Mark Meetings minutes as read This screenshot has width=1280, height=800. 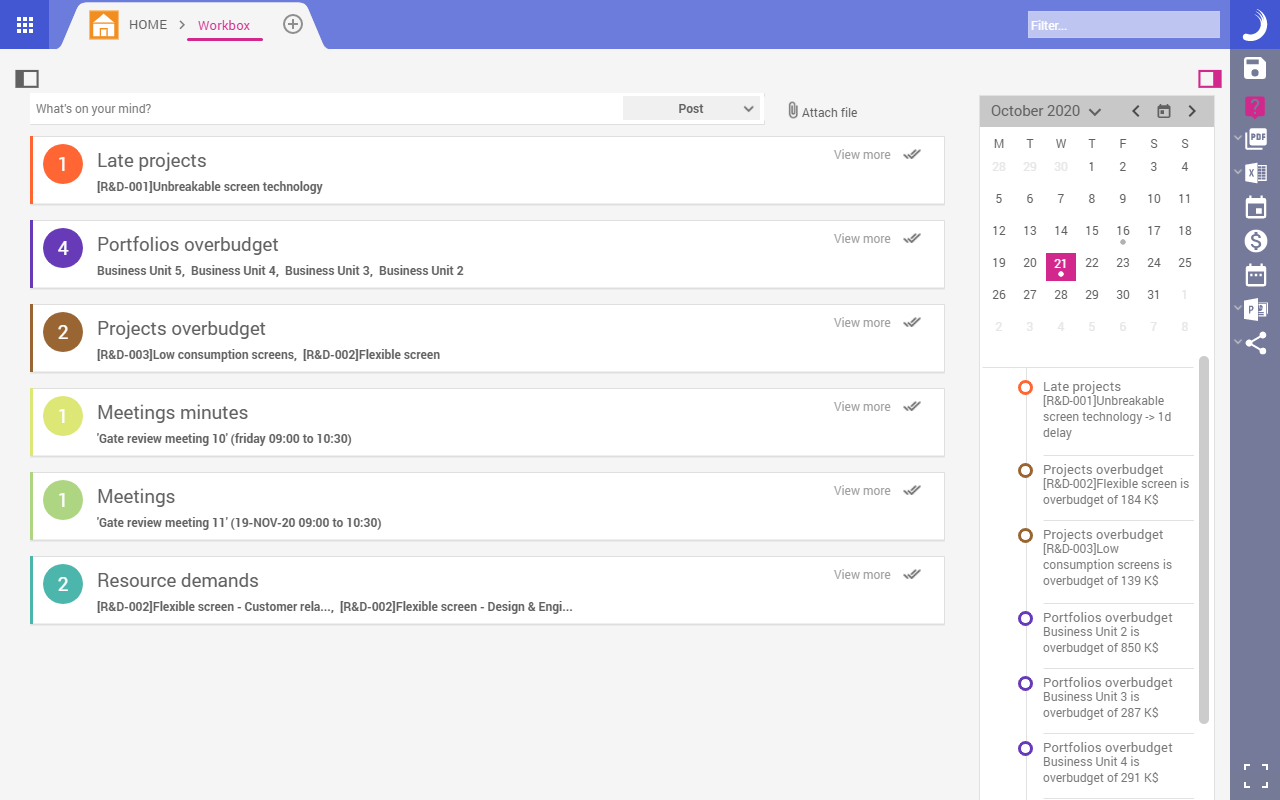911,406
